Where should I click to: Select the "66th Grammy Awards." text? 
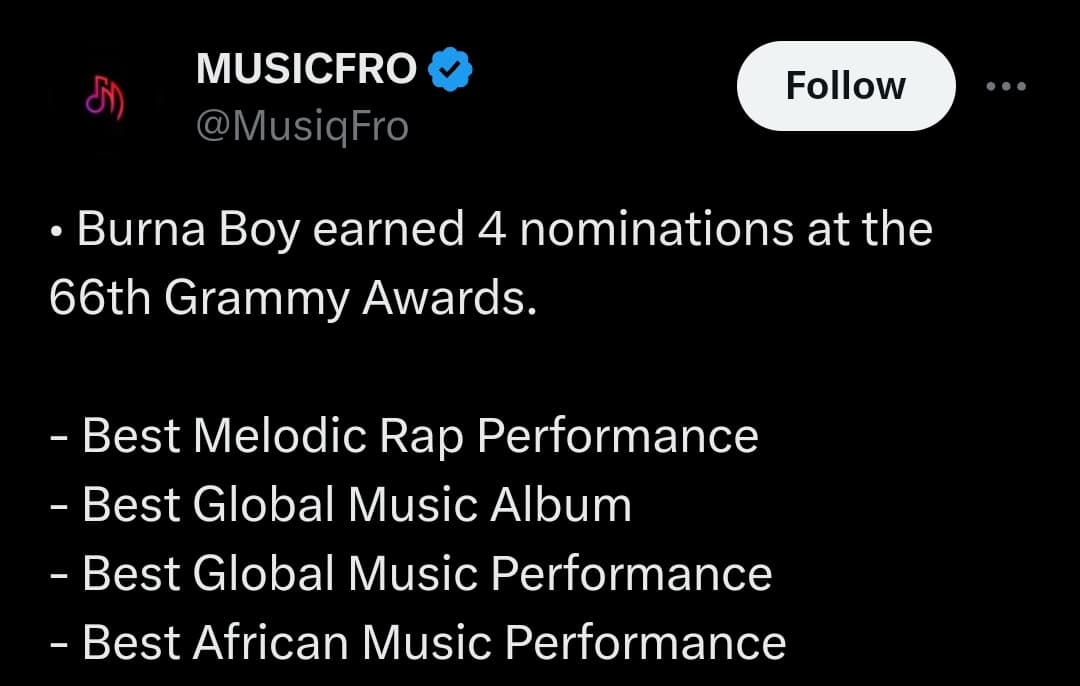point(293,299)
